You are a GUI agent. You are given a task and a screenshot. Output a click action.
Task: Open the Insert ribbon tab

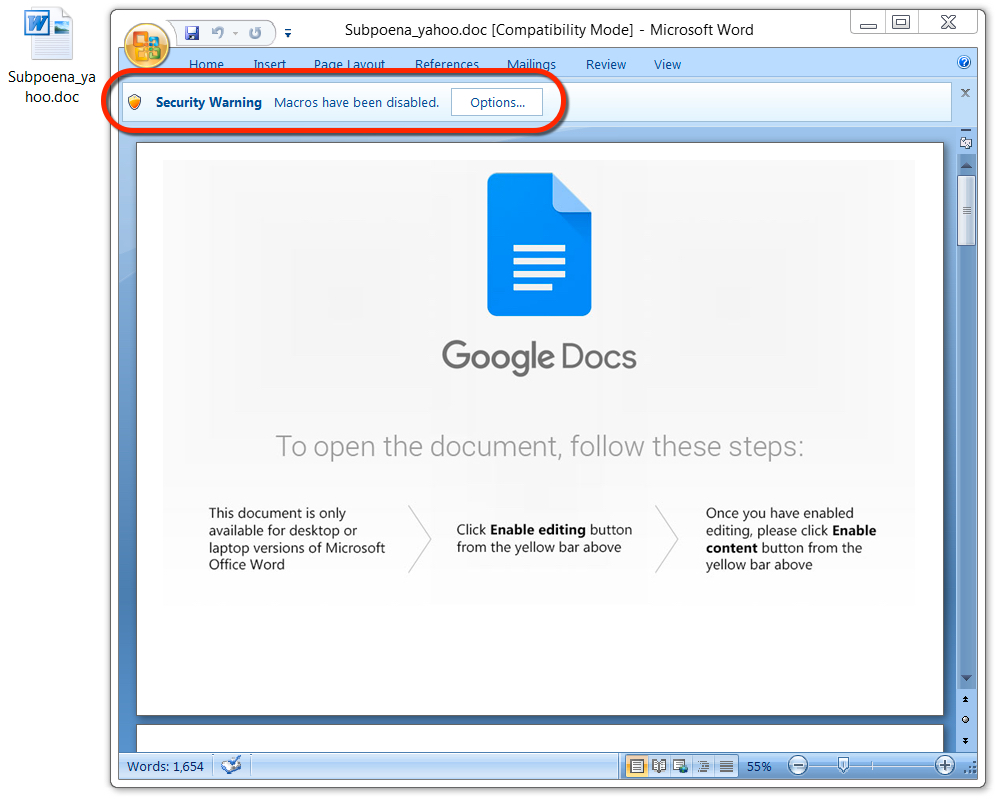[269, 64]
